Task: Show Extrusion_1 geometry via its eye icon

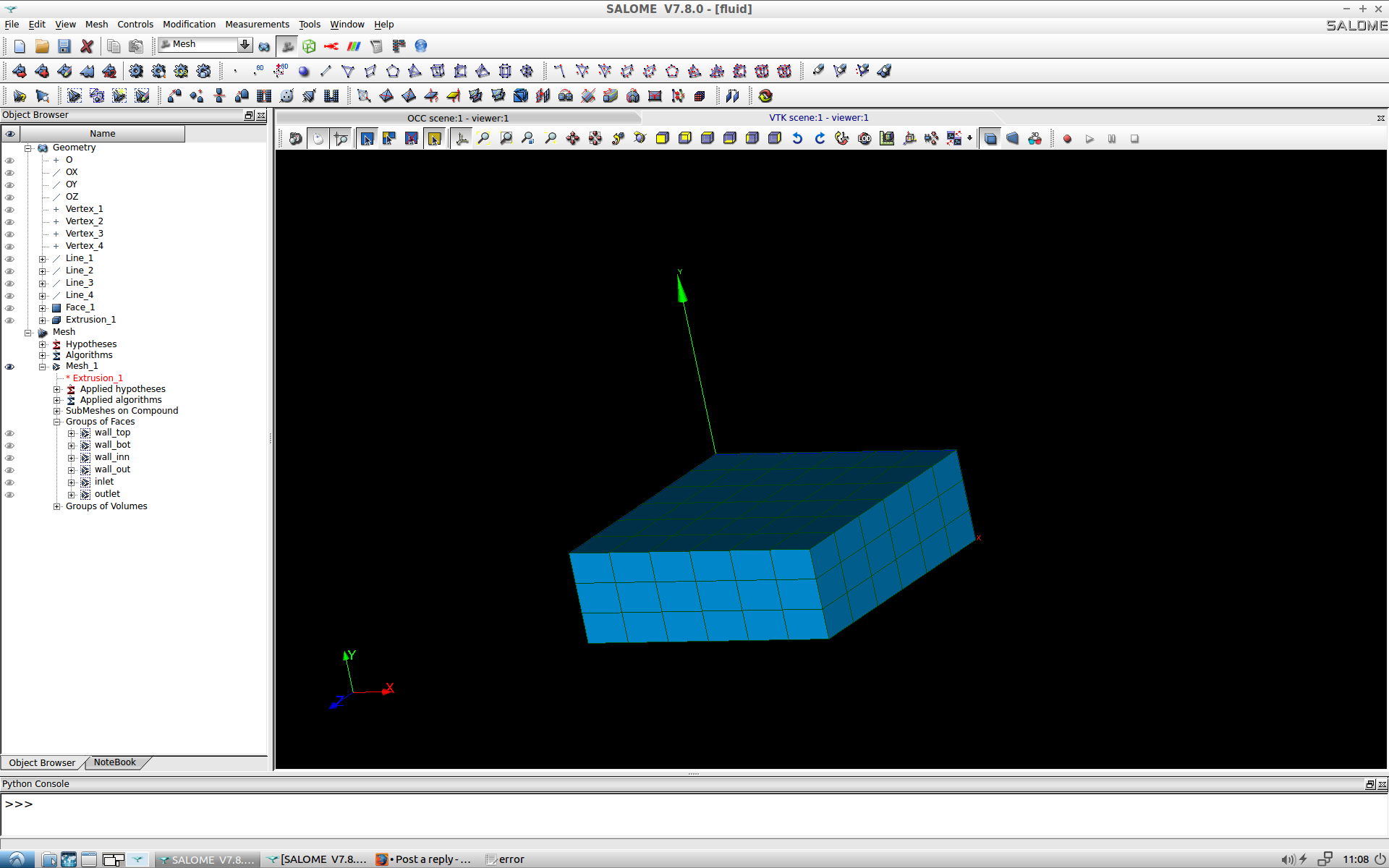Action: [10, 320]
